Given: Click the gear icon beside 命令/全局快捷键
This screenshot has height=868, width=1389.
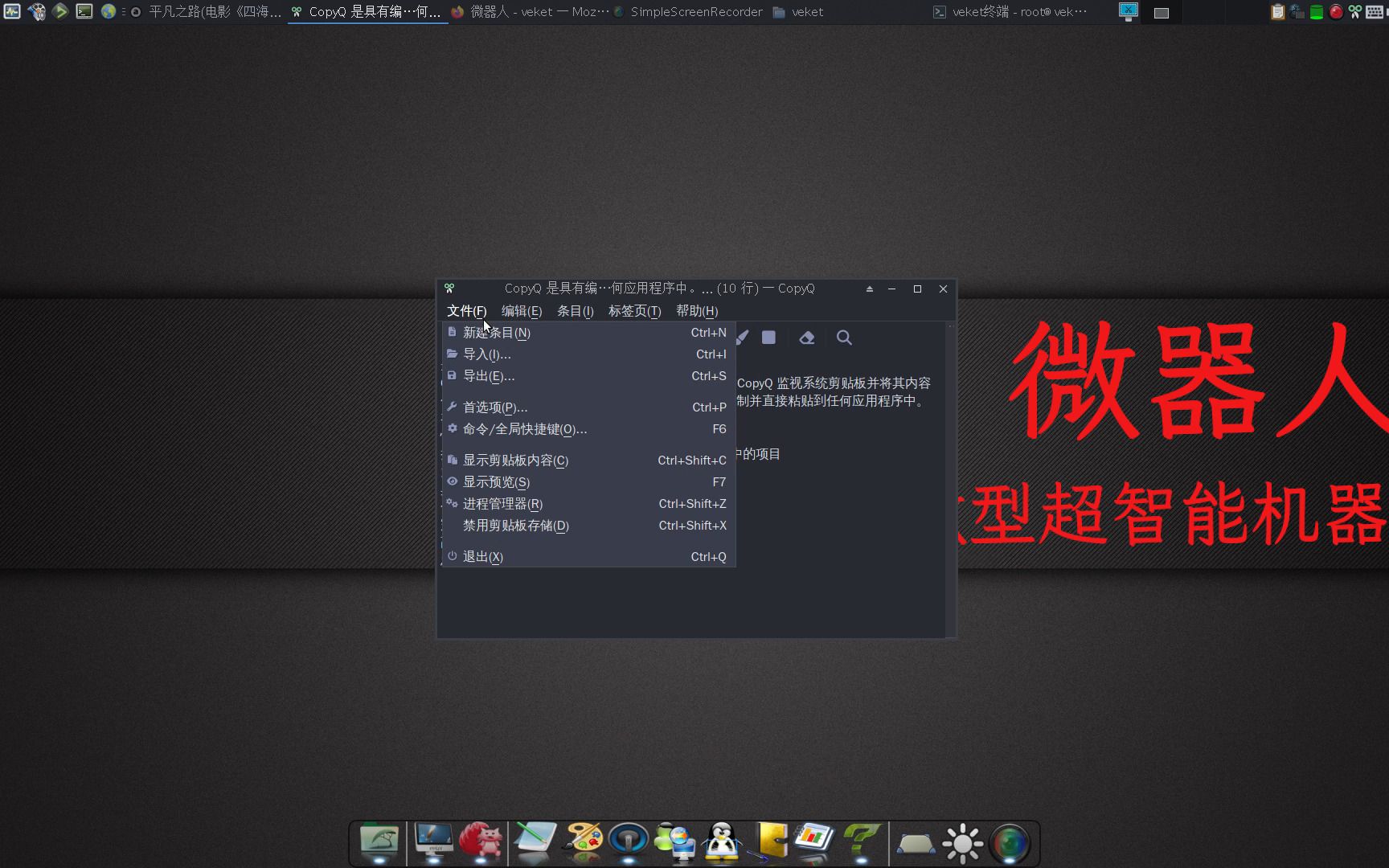Looking at the screenshot, I should pos(453,428).
